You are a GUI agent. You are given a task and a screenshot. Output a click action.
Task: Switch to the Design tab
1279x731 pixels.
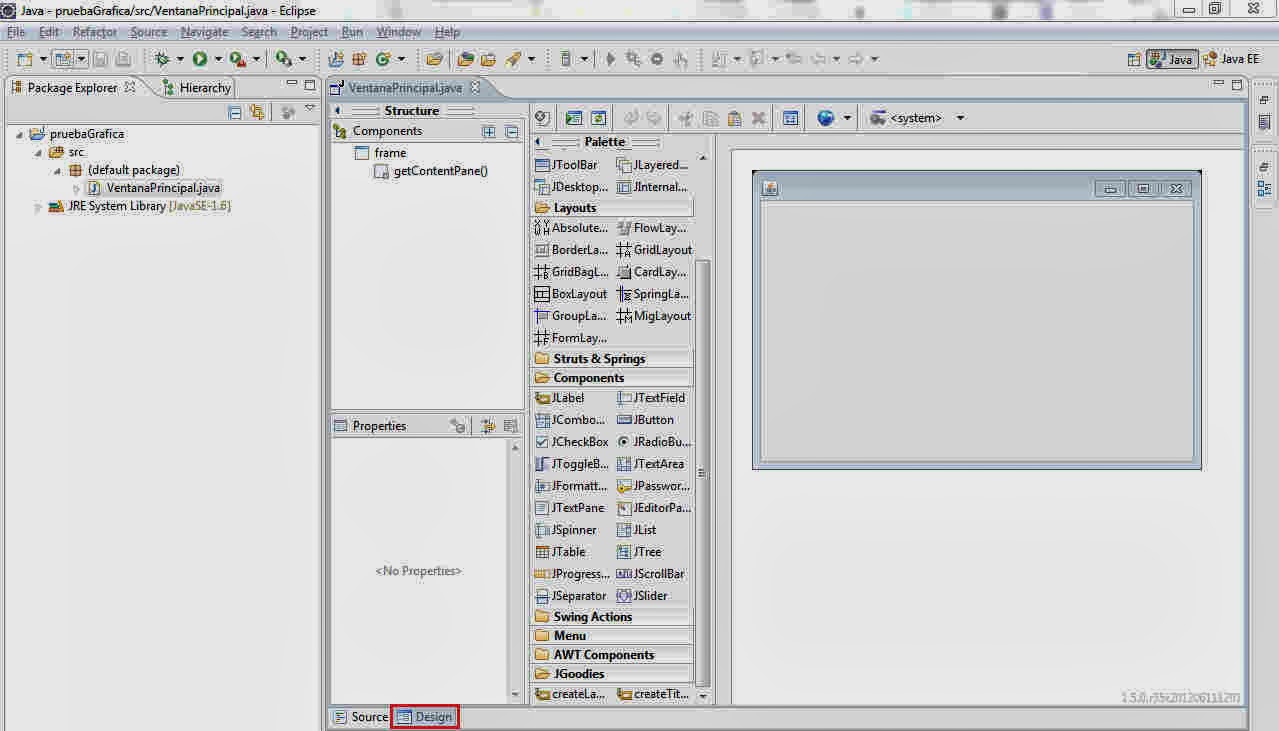tap(424, 717)
